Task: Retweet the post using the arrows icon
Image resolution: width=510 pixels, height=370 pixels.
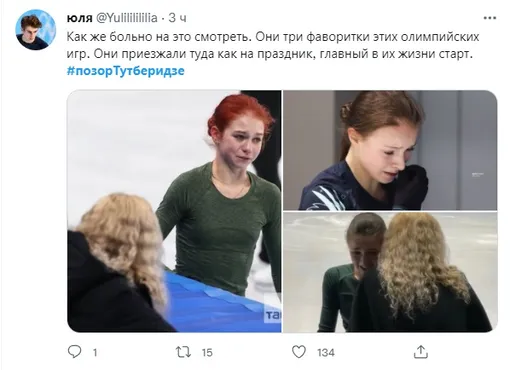Action: click(x=183, y=352)
